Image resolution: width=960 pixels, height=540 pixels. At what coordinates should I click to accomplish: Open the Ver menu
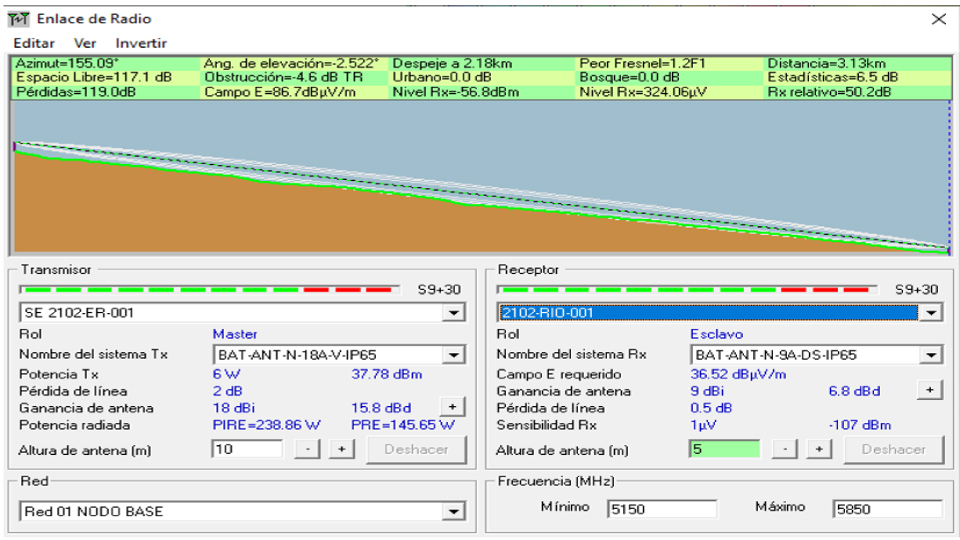coord(85,43)
